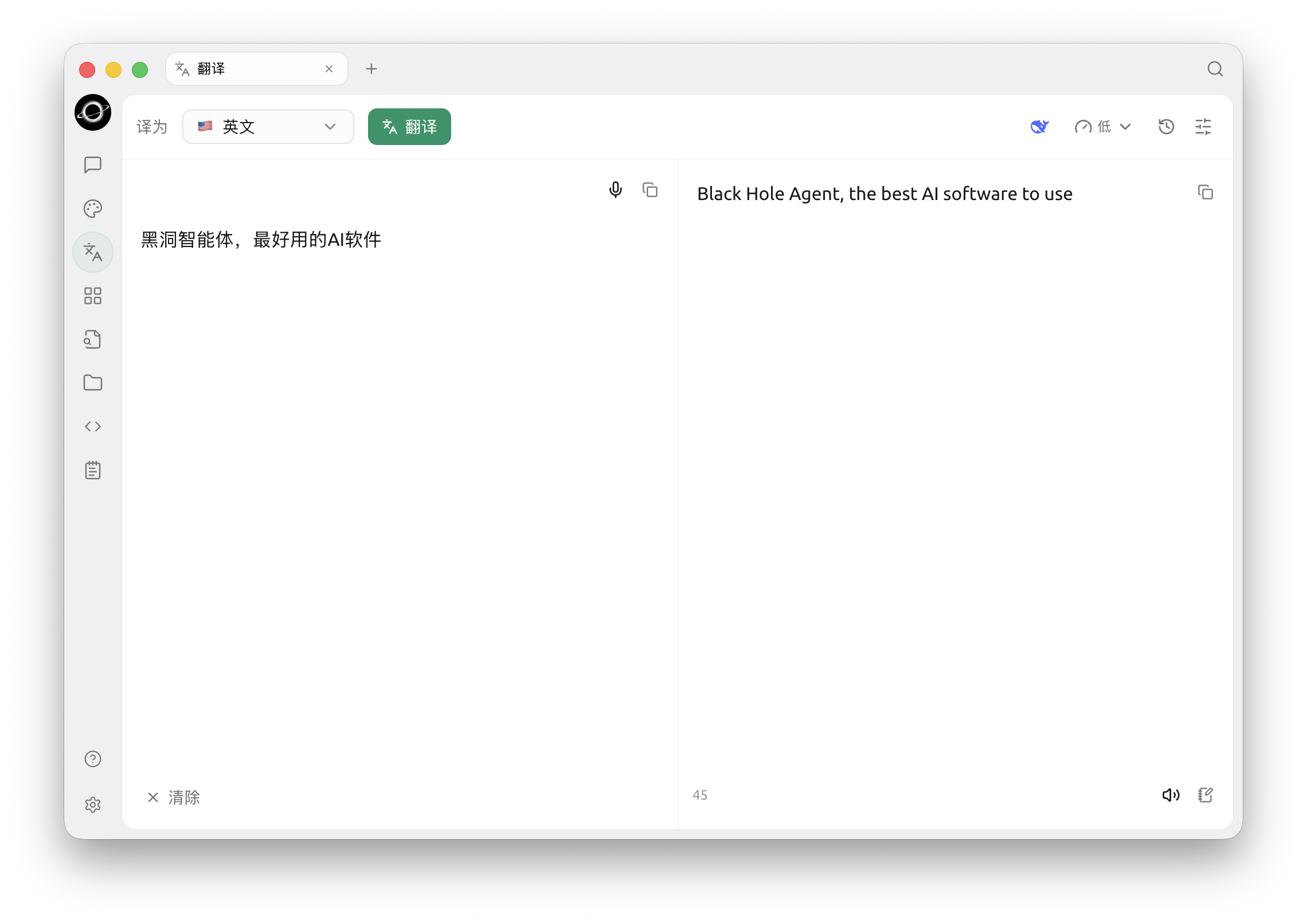Add a new tab with the plus button
Viewport: 1307px width, 924px height.
(x=371, y=69)
